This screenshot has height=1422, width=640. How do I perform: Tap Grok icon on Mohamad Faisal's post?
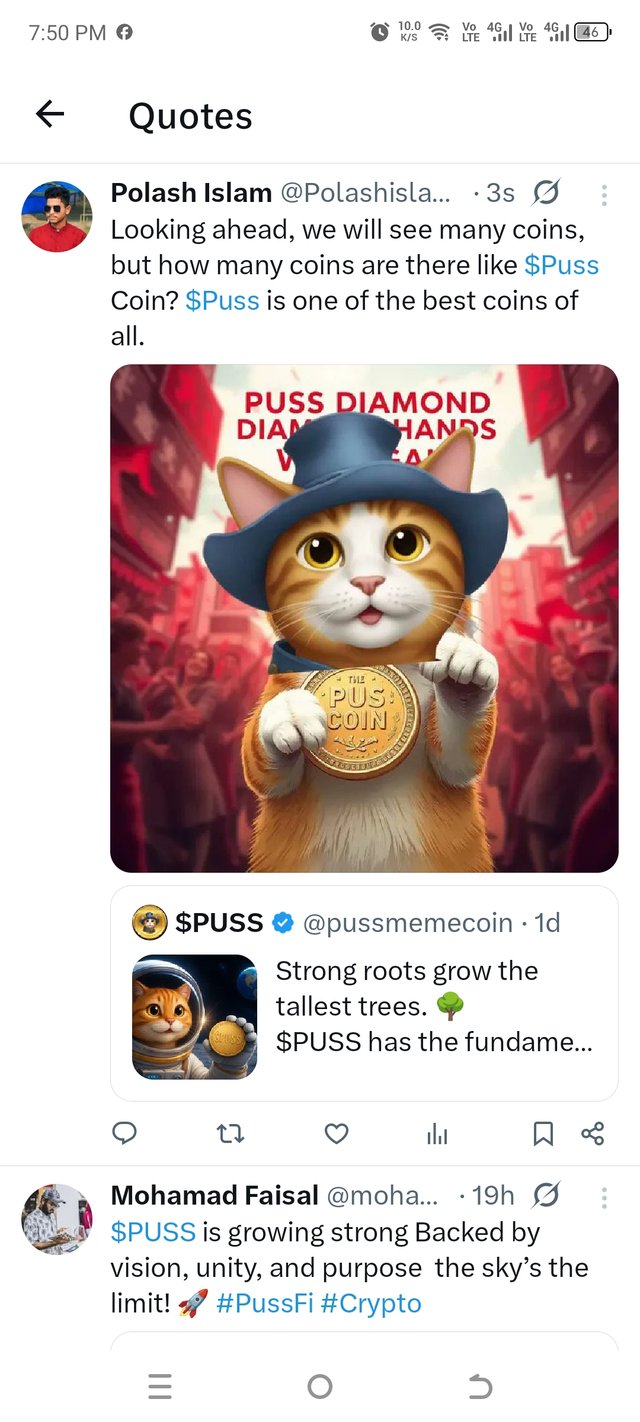pyautogui.click(x=547, y=1195)
